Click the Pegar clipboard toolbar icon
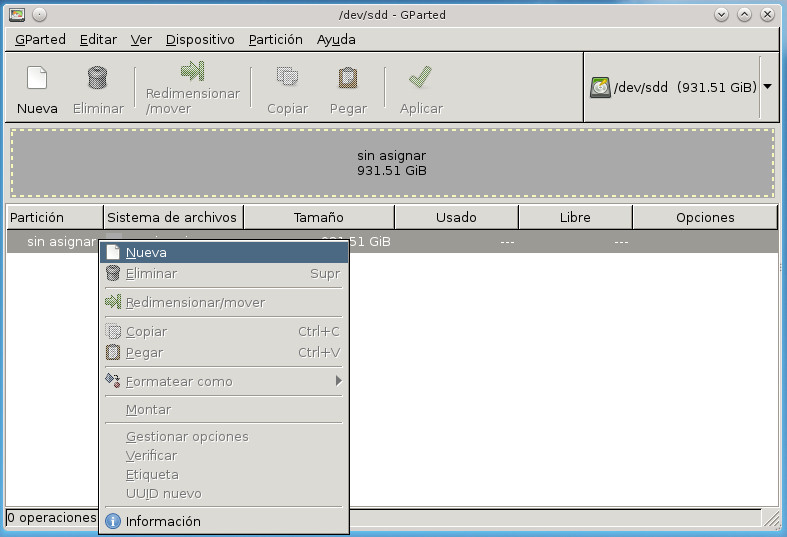The height and width of the screenshot is (537, 787). tap(348, 78)
